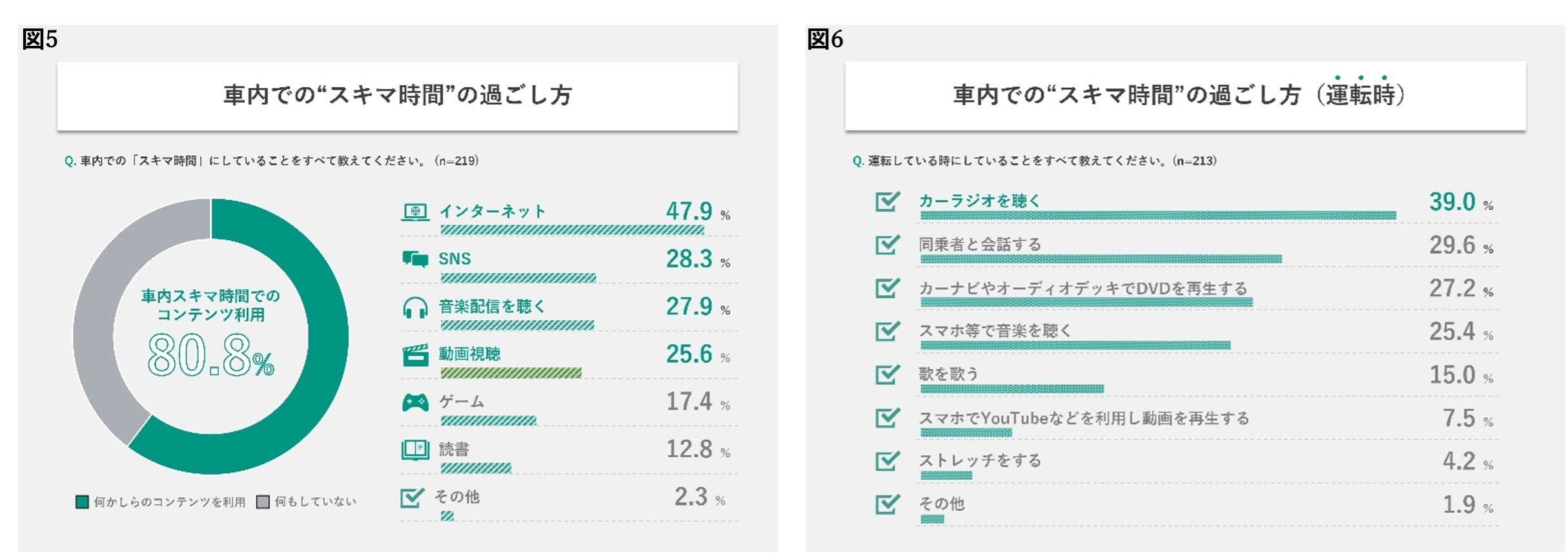Click the 動画視聴 25.6% bar
Viewport: 1568px width, 556px height.
(x=511, y=373)
